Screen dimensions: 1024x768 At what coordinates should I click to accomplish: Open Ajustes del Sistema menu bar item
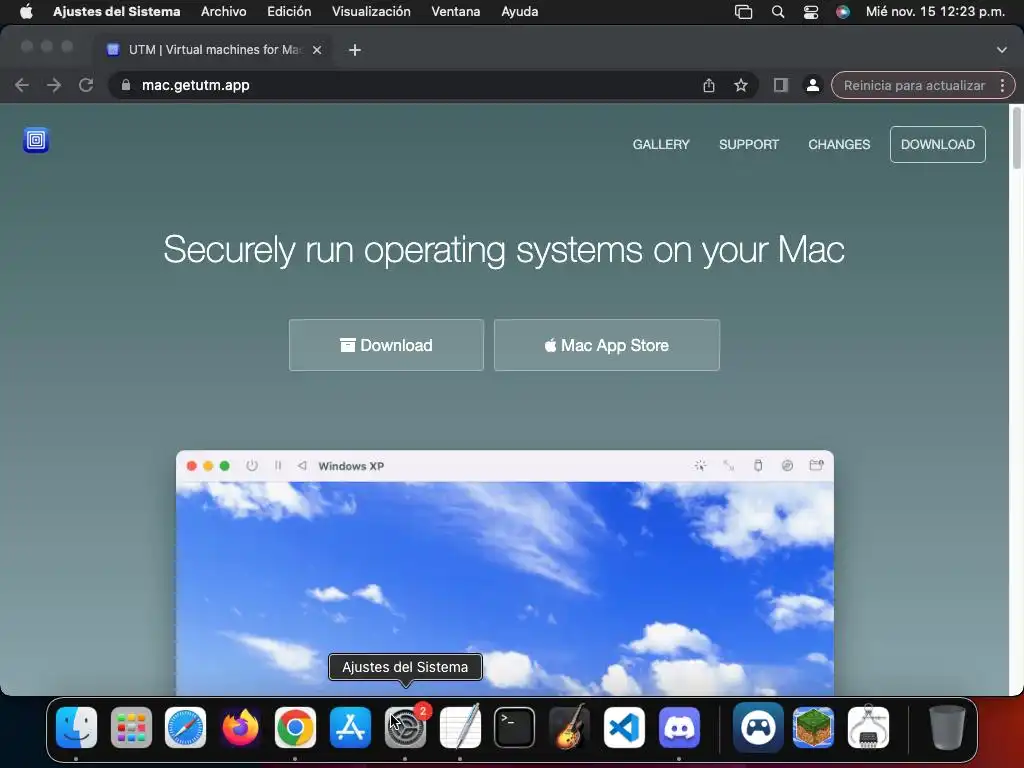116,11
